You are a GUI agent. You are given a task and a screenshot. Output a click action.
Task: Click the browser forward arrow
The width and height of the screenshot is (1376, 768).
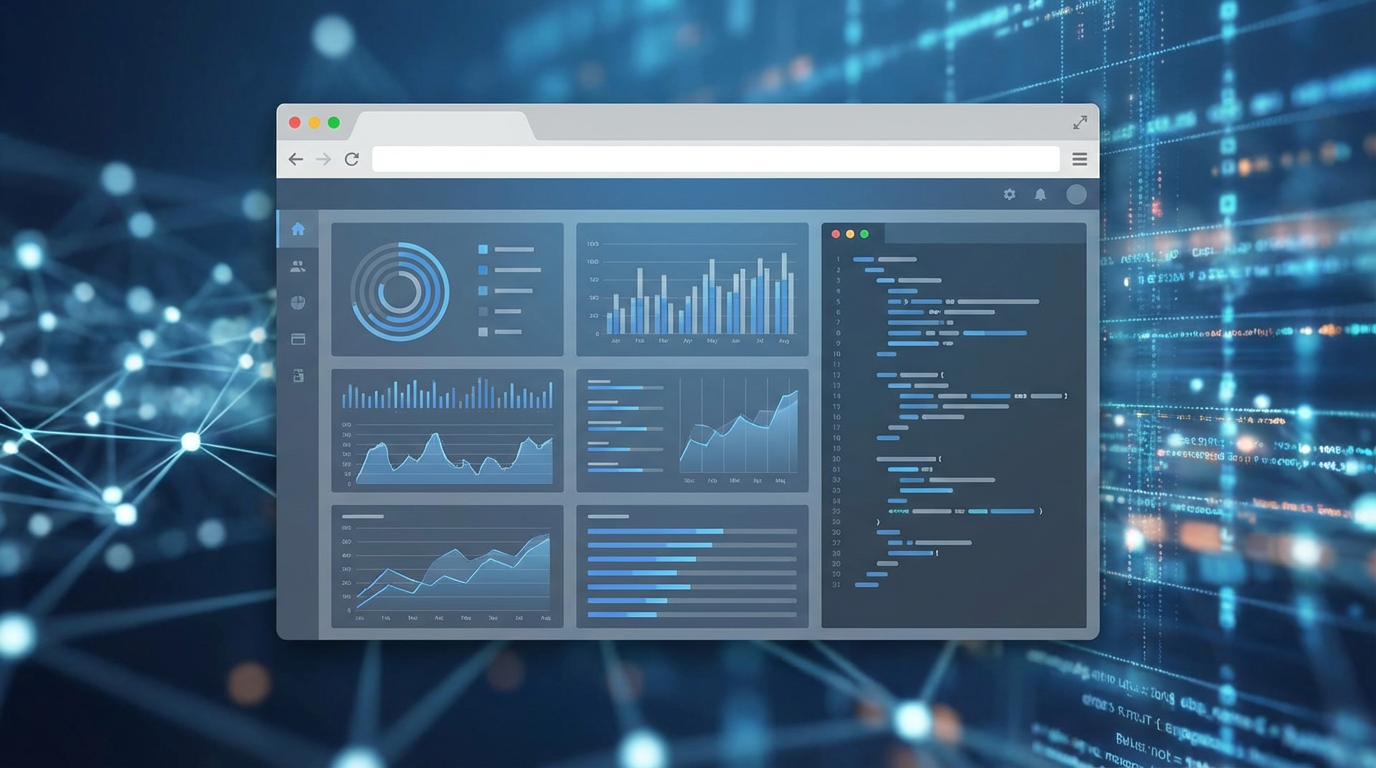323,159
